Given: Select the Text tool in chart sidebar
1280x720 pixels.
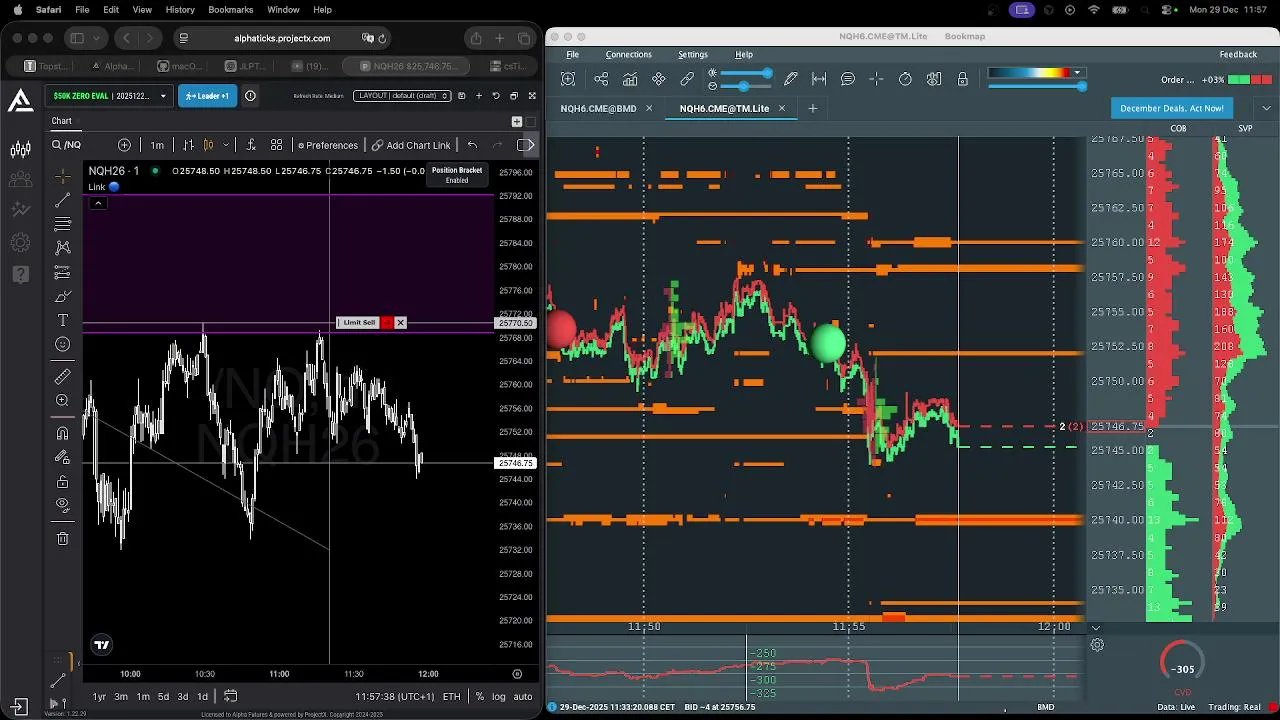Looking at the screenshot, I should coord(62,320).
